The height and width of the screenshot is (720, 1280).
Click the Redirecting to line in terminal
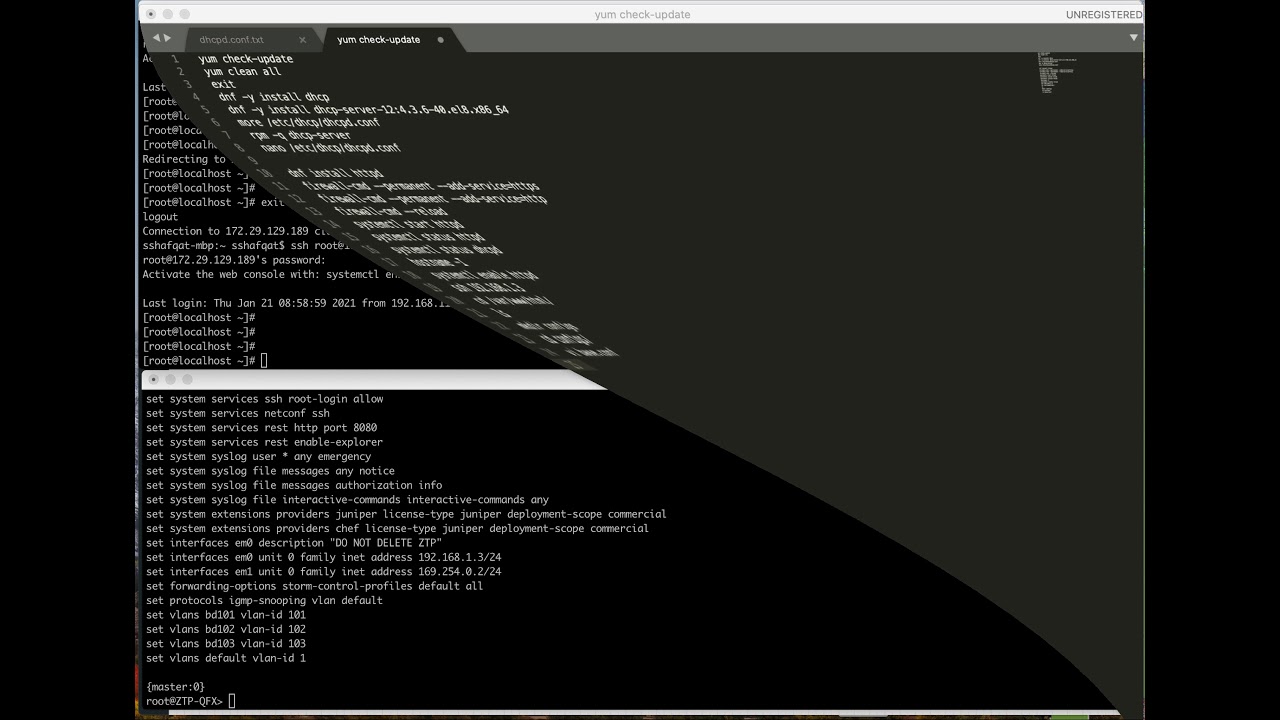point(186,159)
